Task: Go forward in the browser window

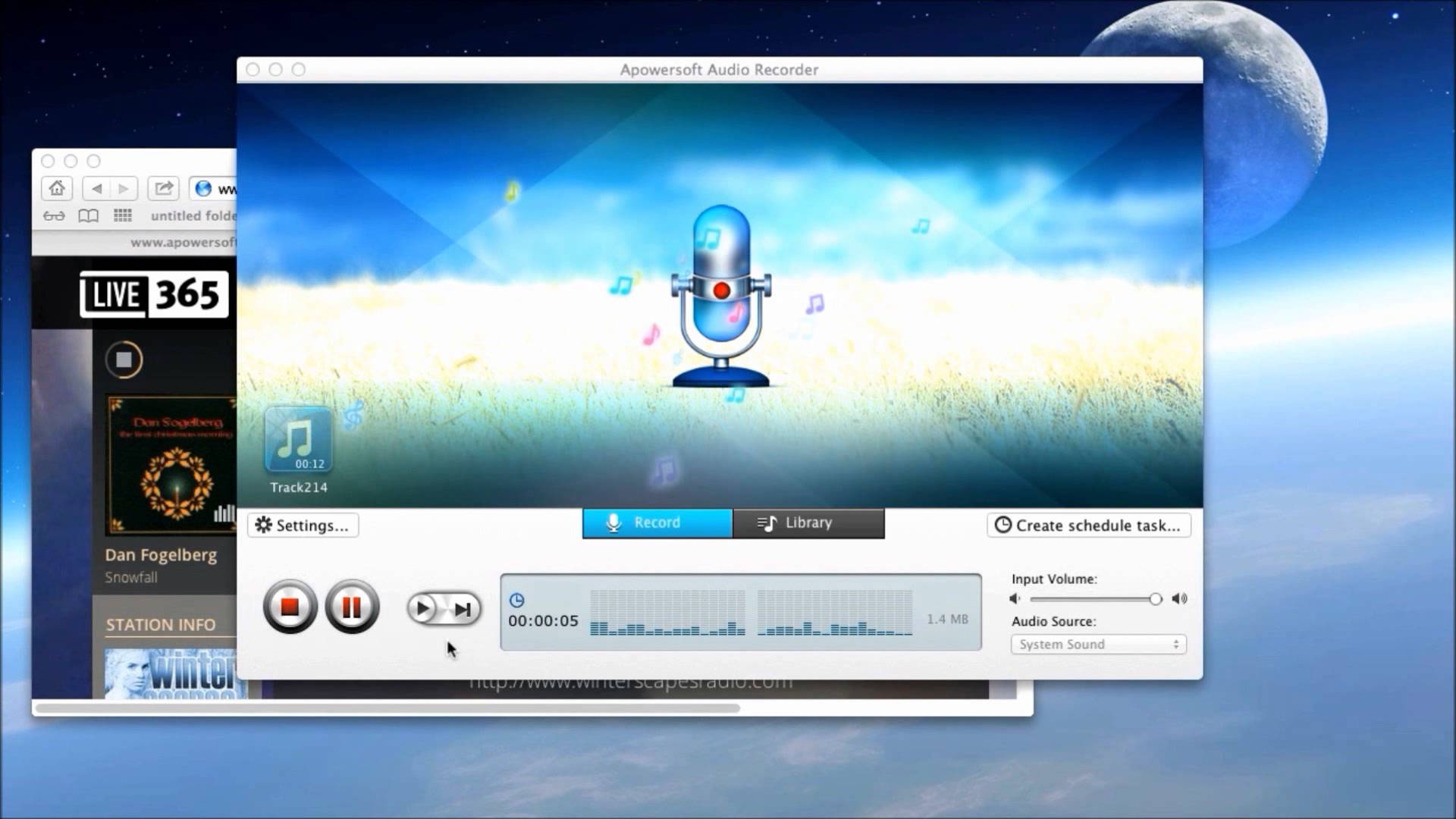Action: 124,188
